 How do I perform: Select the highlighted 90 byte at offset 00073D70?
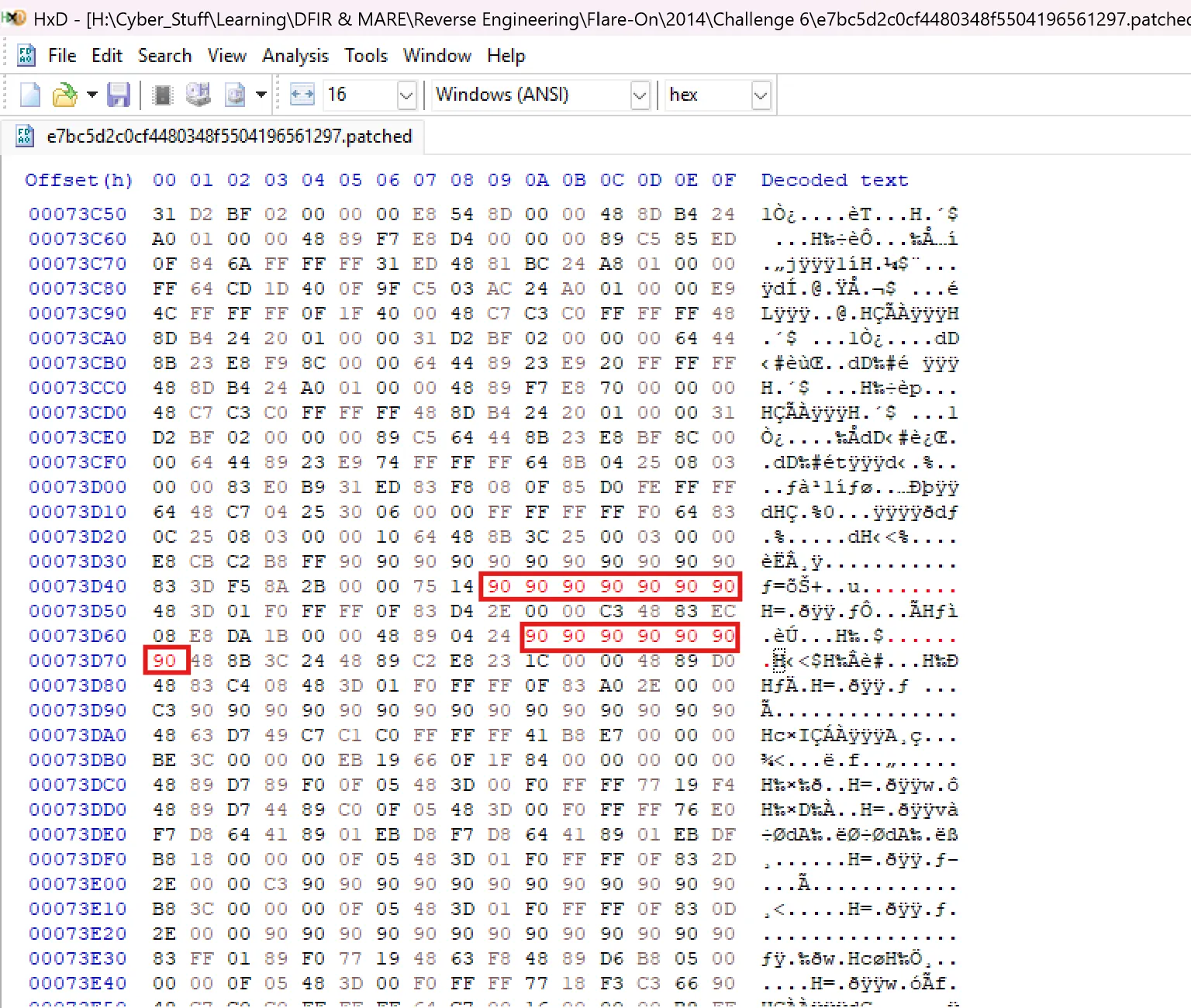[165, 660]
